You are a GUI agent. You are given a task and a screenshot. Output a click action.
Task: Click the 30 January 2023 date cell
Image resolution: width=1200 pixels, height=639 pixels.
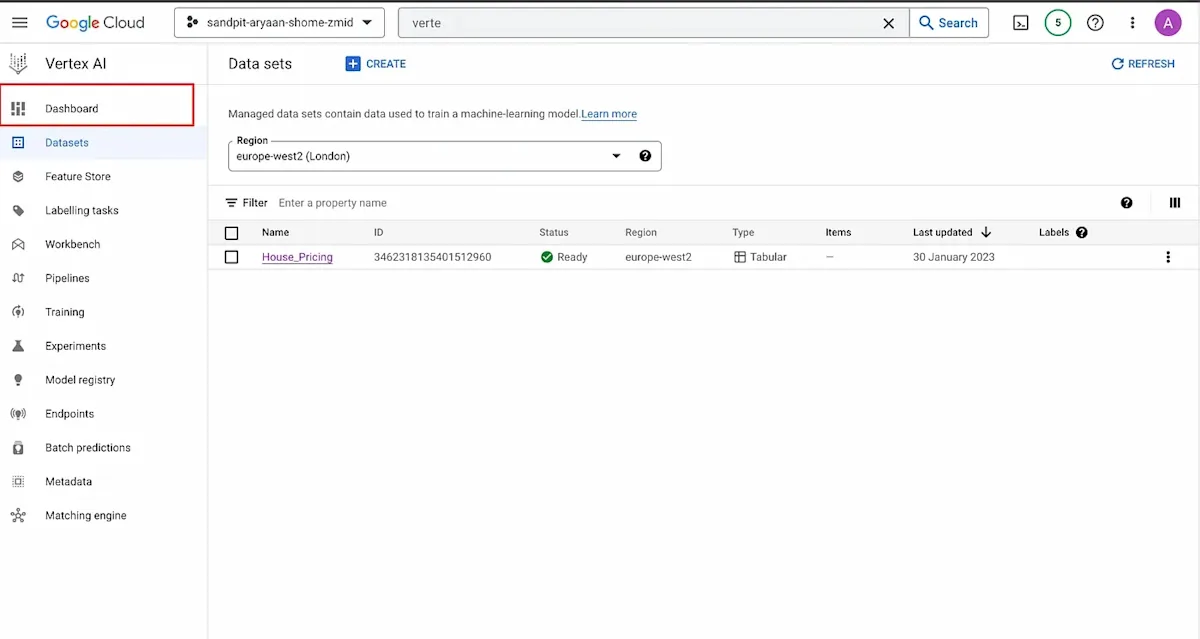pyautogui.click(x=954, y=257)
